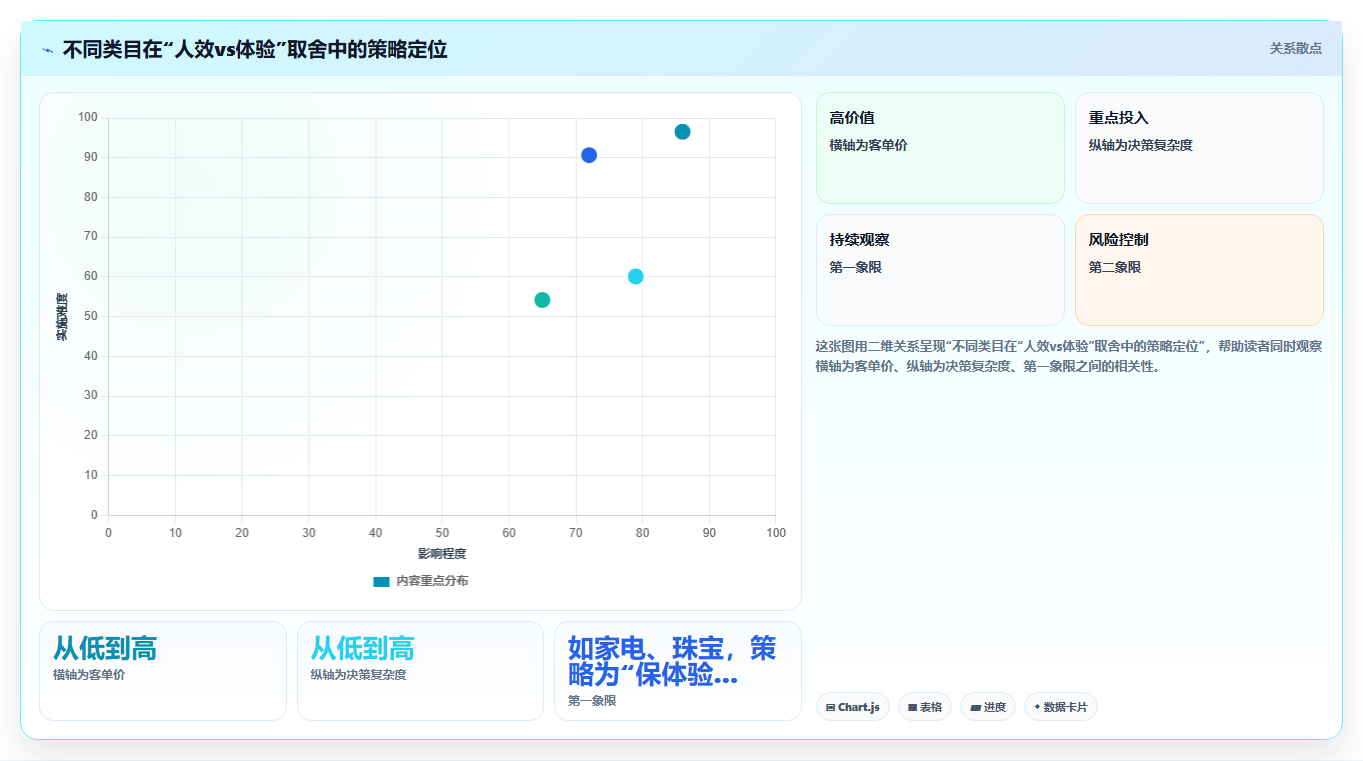Click the chart description paragraph text
The width and height of the screenshot is (1363, 761).
[x=1069, y=356]
